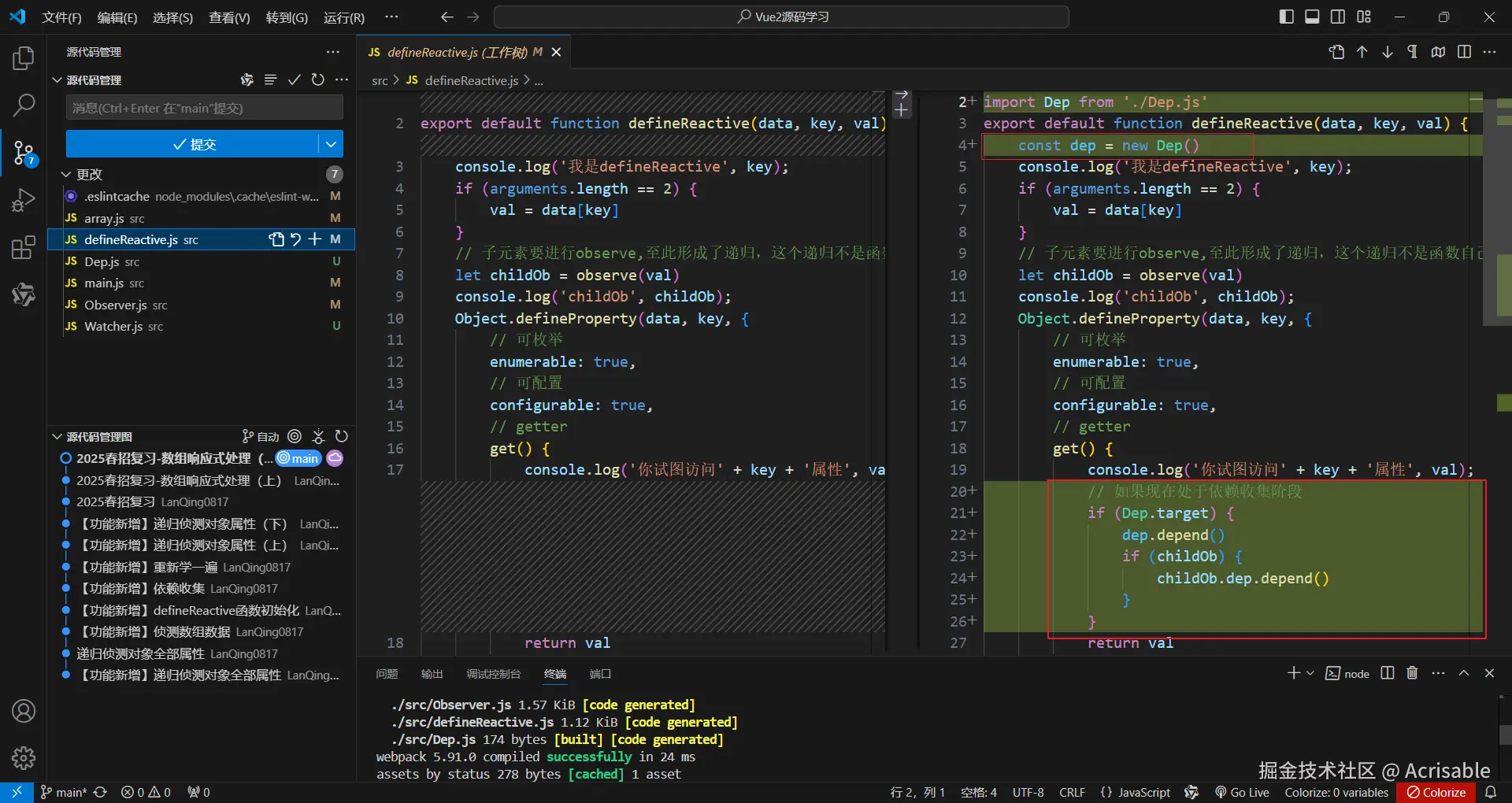Go to next change arrow in diff editor
The height and width of the screenshot is (803, 1512).
click(x=1388, y=52)
